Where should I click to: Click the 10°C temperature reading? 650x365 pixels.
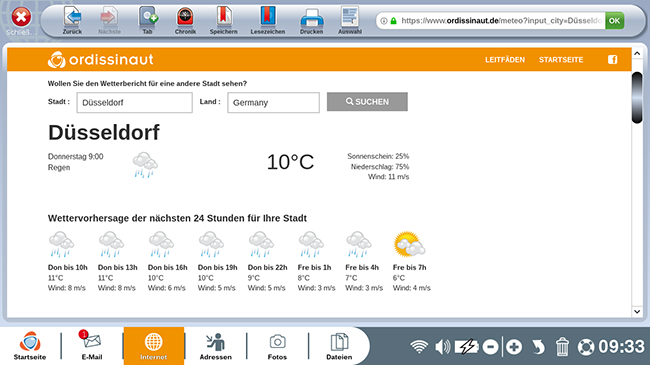pyautogui.click(x=290, y=162)
